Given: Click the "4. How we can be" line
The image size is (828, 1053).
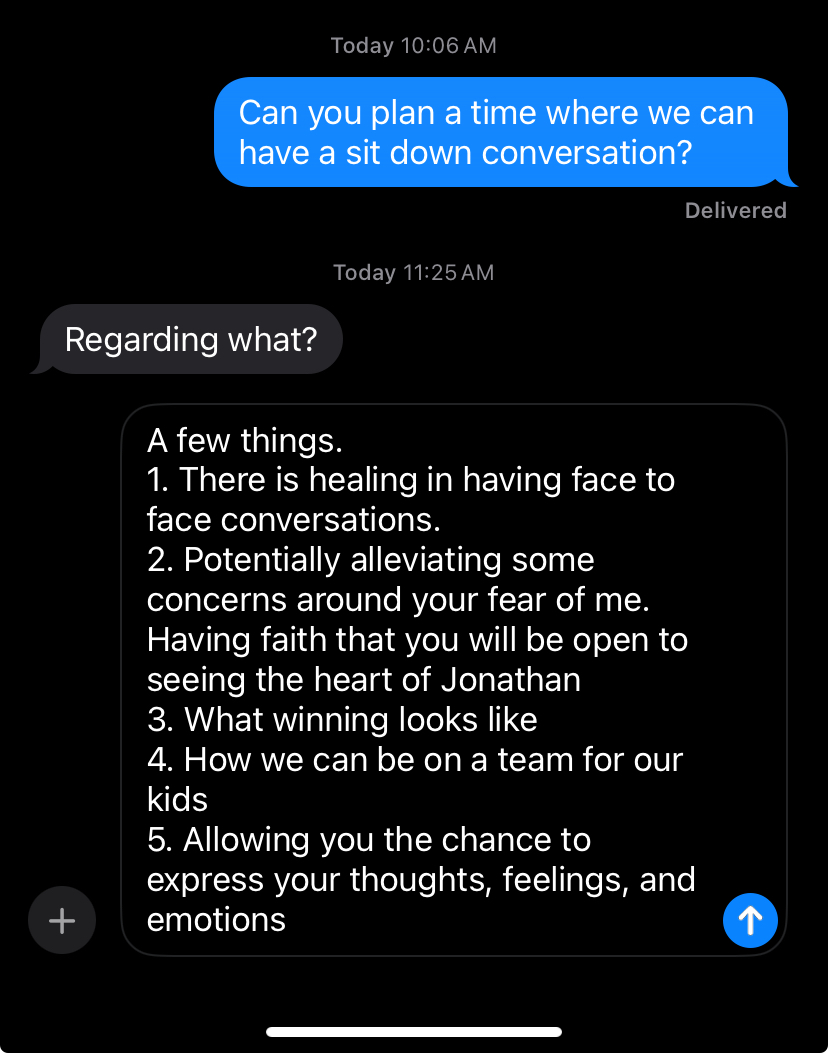Looking at the screenshot, I should [x=414, y=760].
